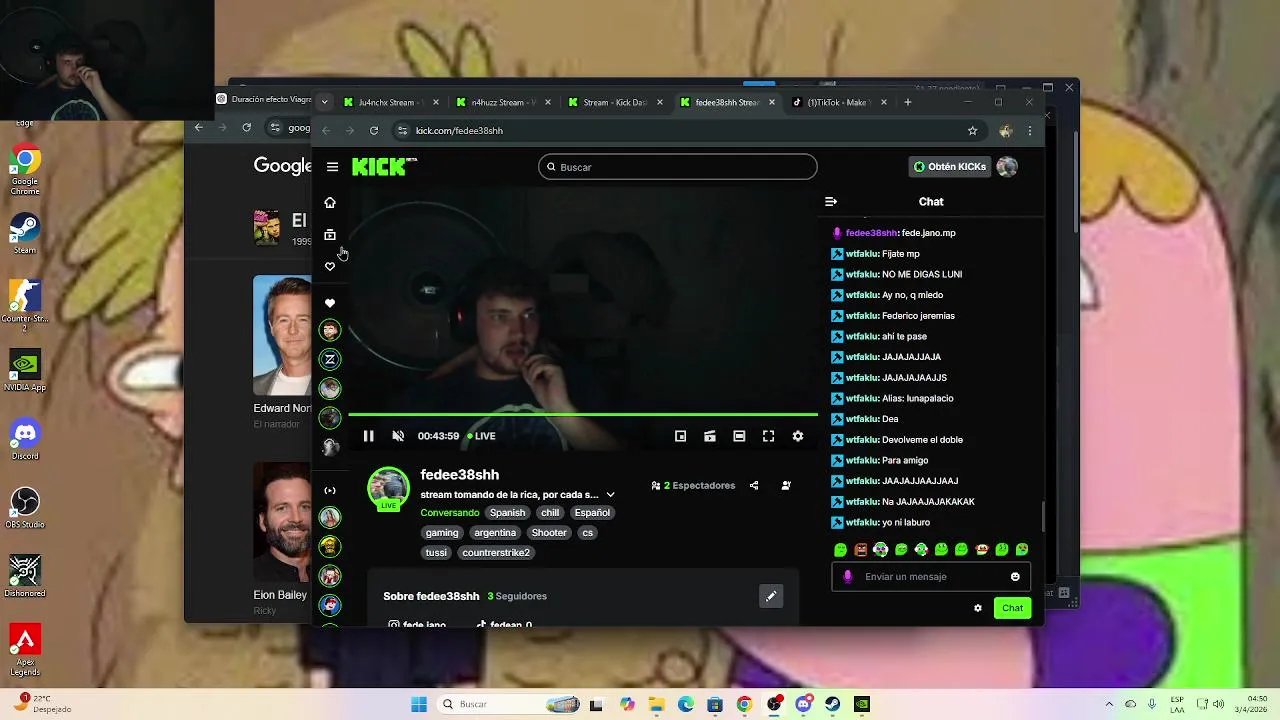Open Chrome tab search dropdown arrow
Viewport: 1280px width, 720px height.
coord(324,102)
